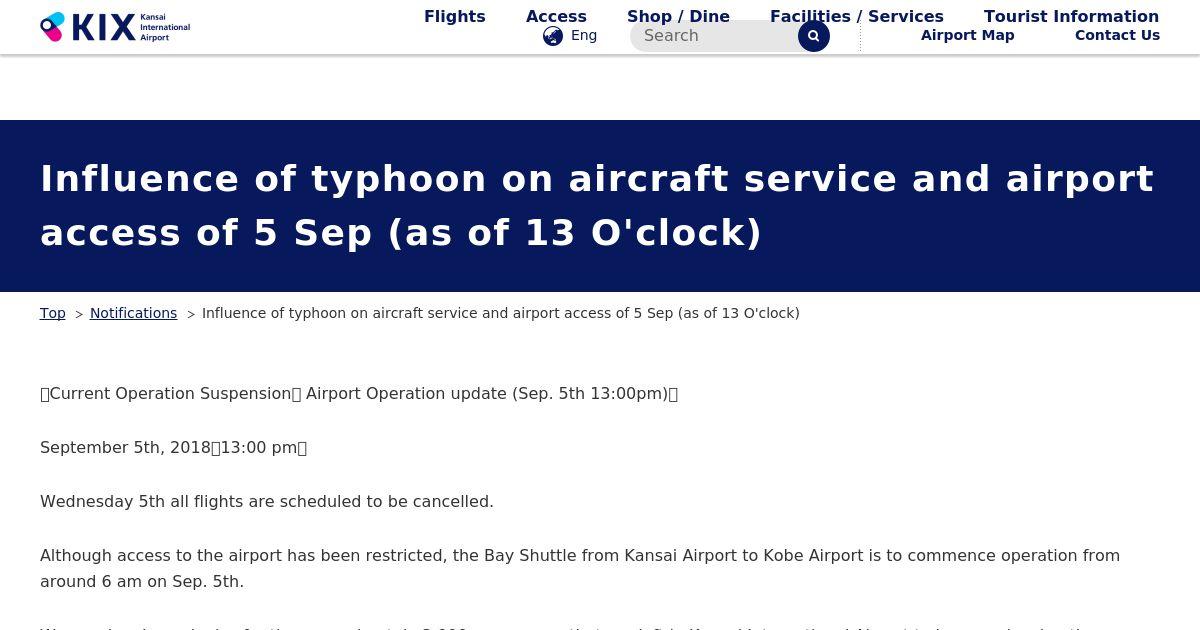Click the 'Current Operation Suspension' update line
This screenshot has height=630, width=1200.
[358, 393]
